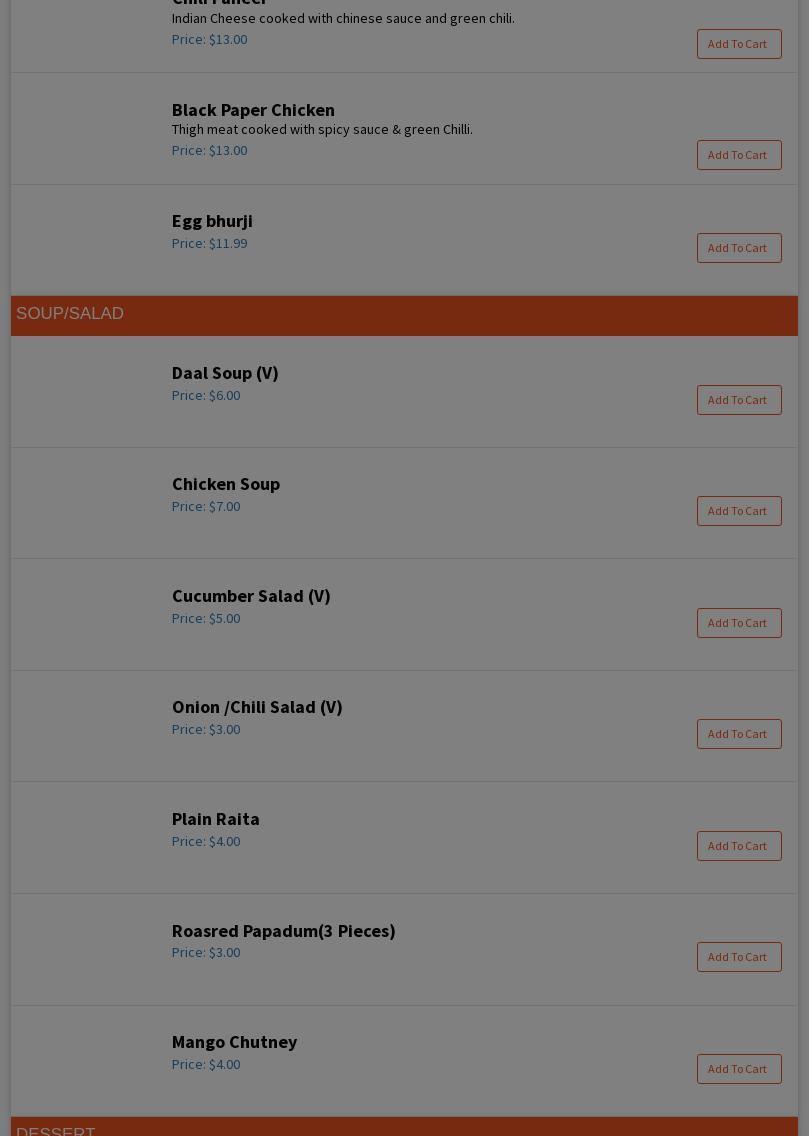
Task: Click the Chicken Soup title
Action: click(x=226, y=484)
